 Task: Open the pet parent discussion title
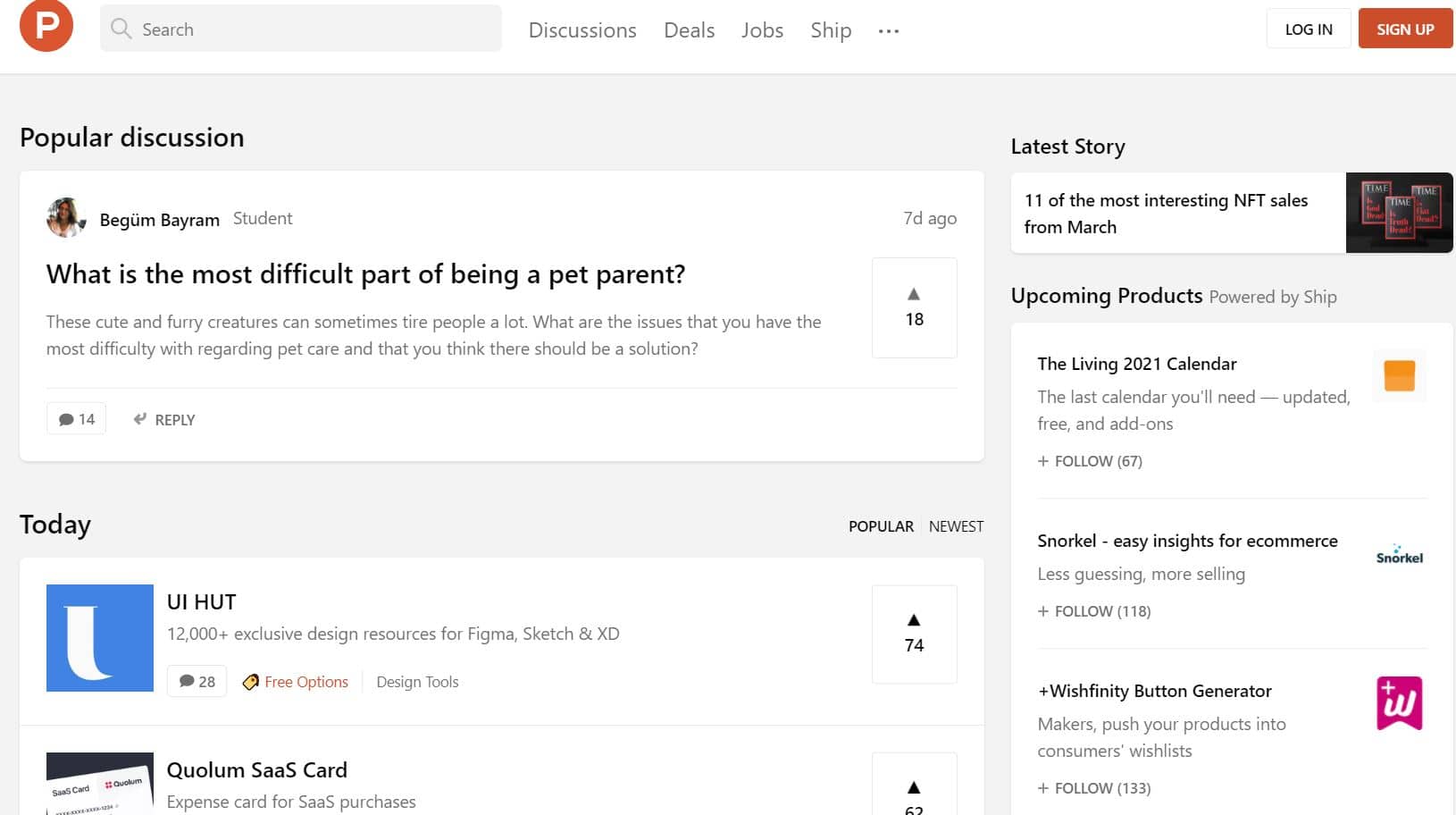click(x=365, y=274)
